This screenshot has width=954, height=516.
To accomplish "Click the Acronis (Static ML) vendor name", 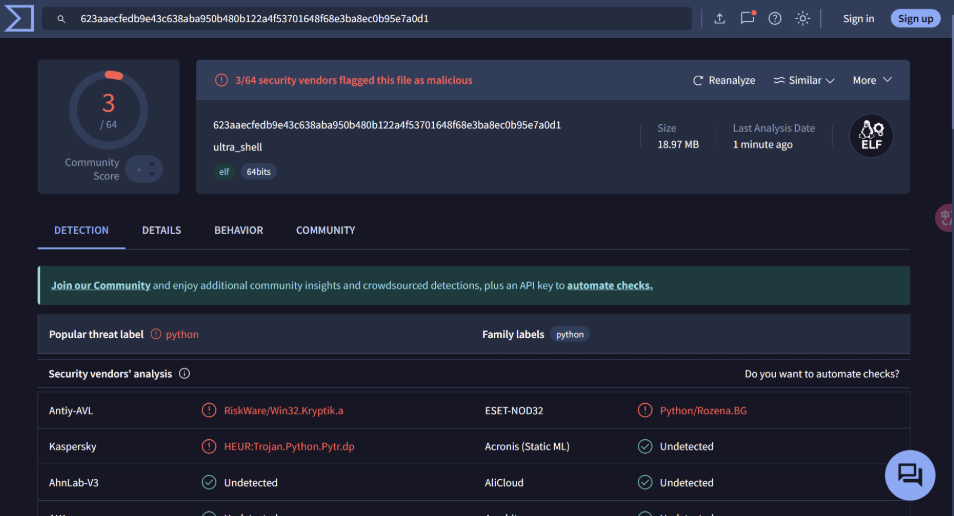I will tap(527, 447).
